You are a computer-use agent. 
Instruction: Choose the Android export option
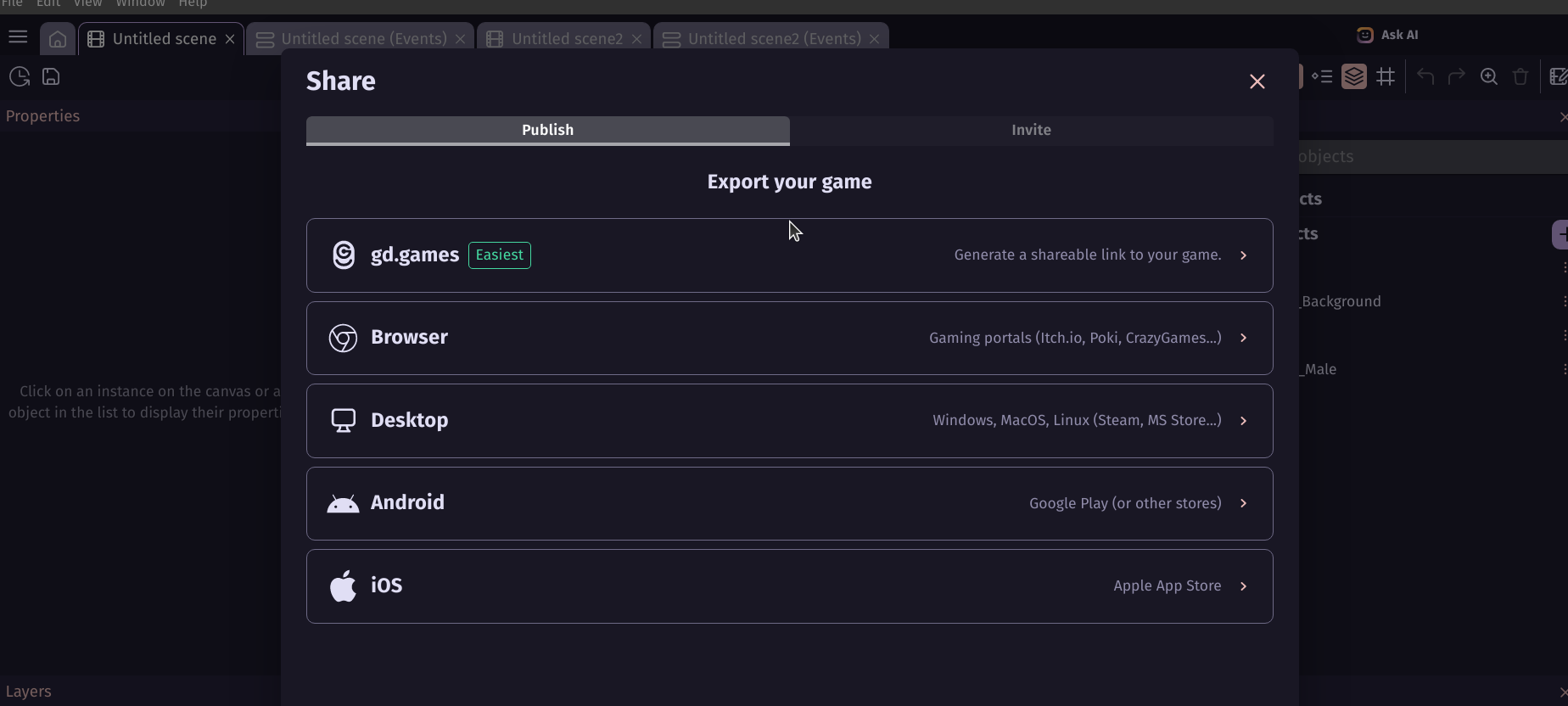point(789,503)
